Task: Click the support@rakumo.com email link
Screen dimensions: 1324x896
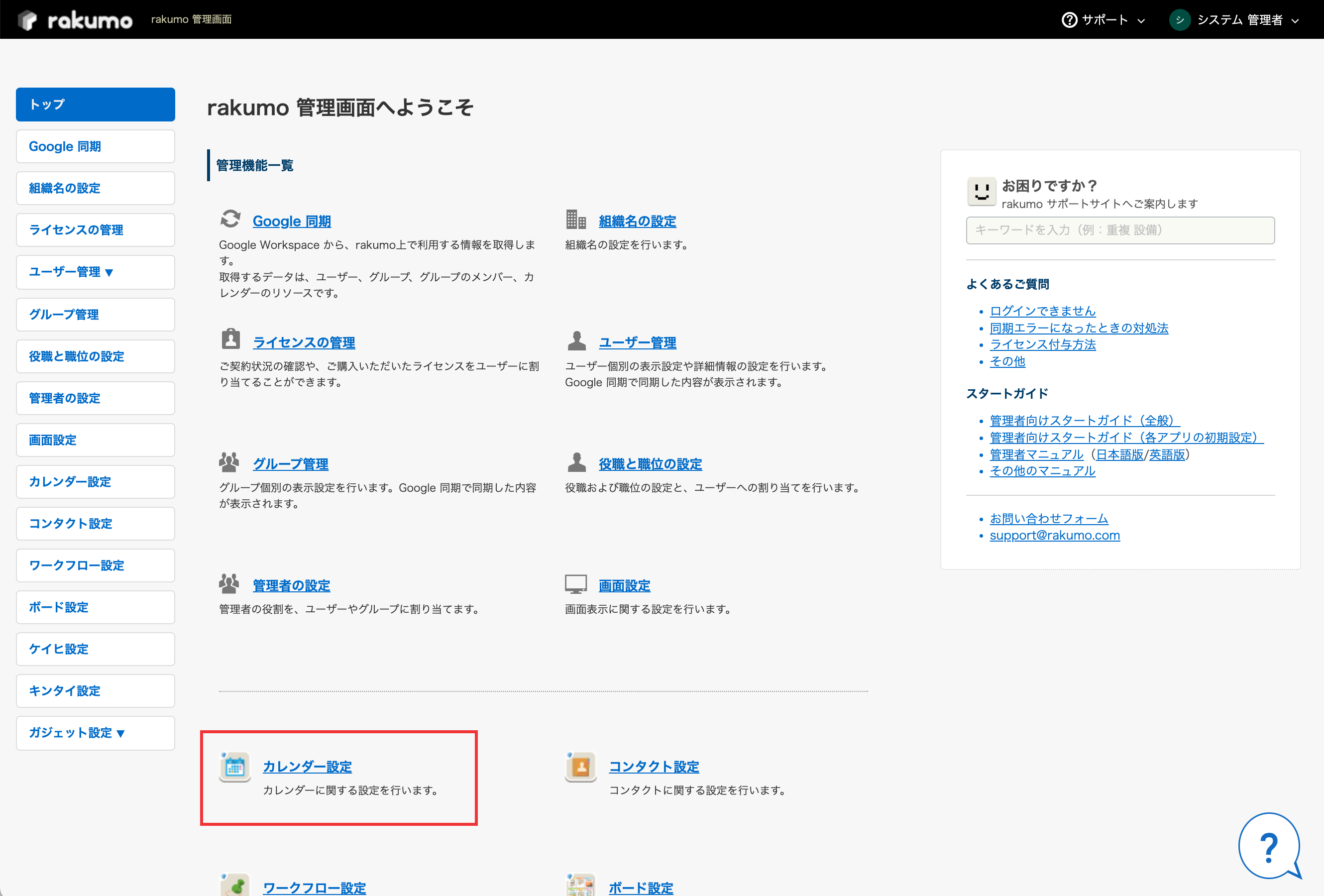Action: click(x=1055, y=536)
